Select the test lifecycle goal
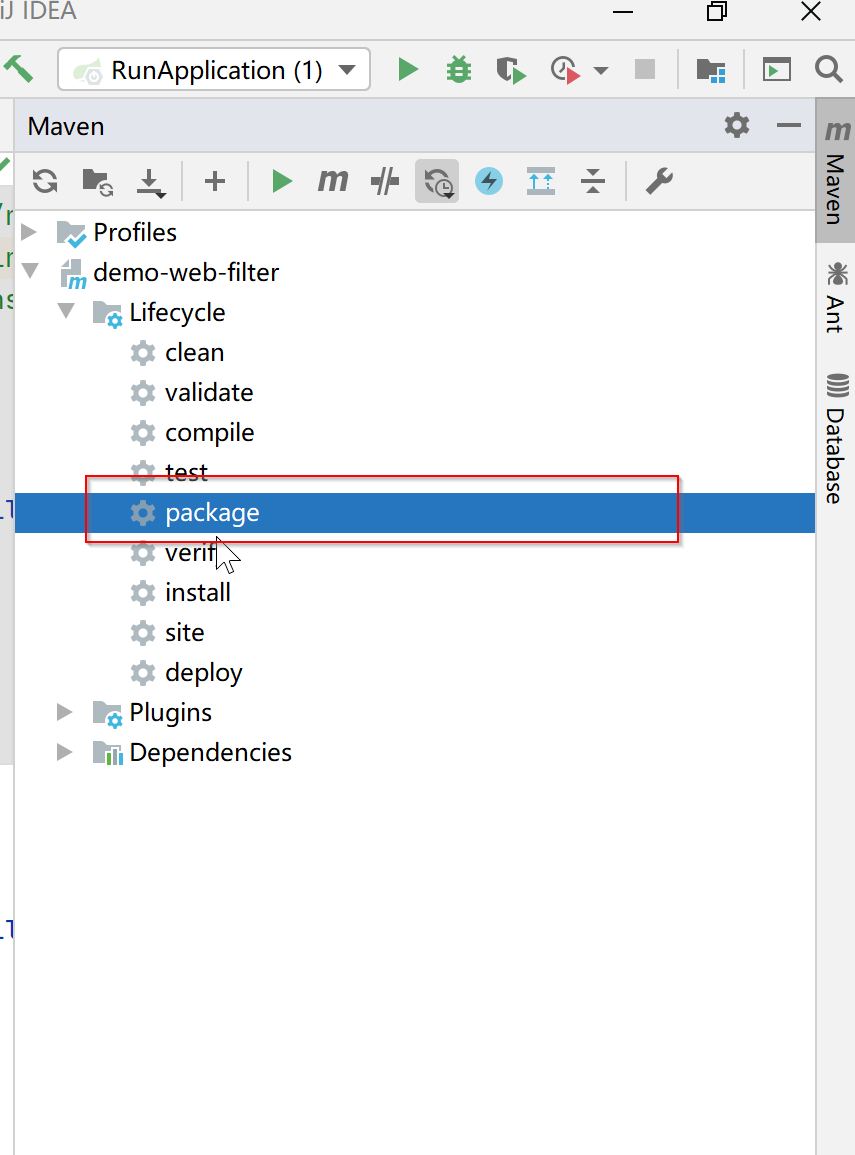855x1155 pixels. coord(186,472)
